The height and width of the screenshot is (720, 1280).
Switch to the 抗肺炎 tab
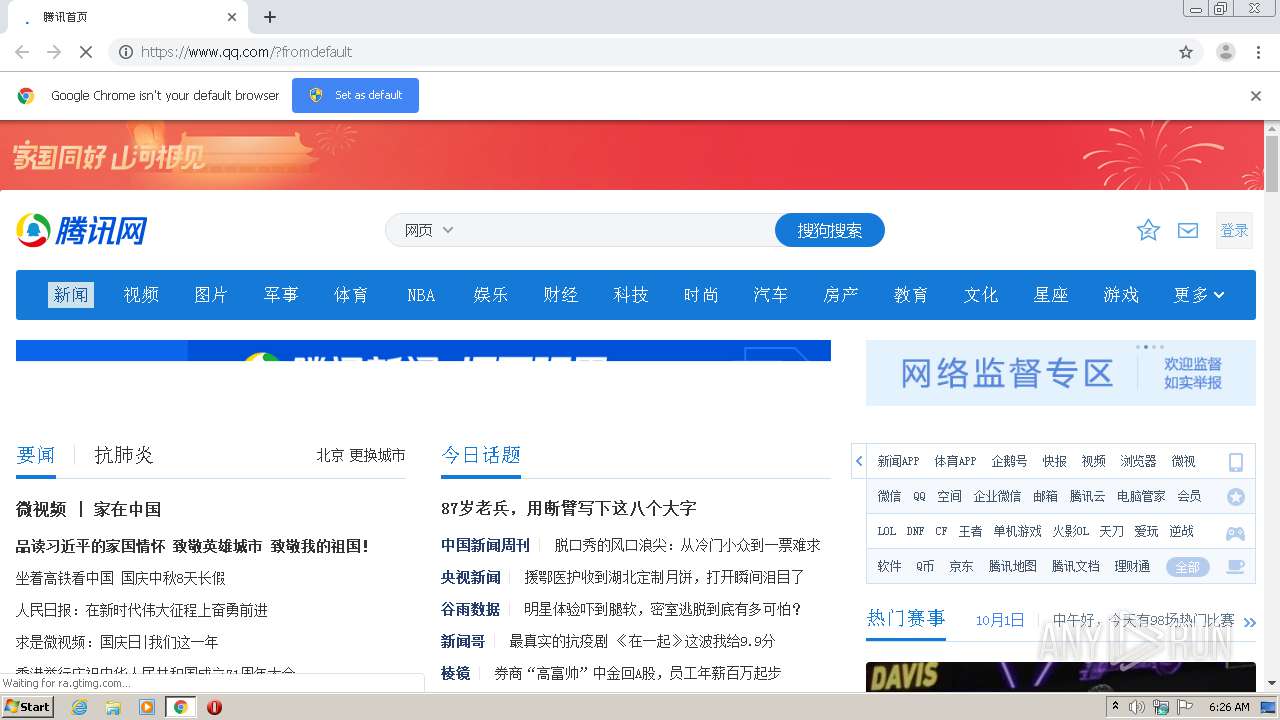[x=124, y=455]
